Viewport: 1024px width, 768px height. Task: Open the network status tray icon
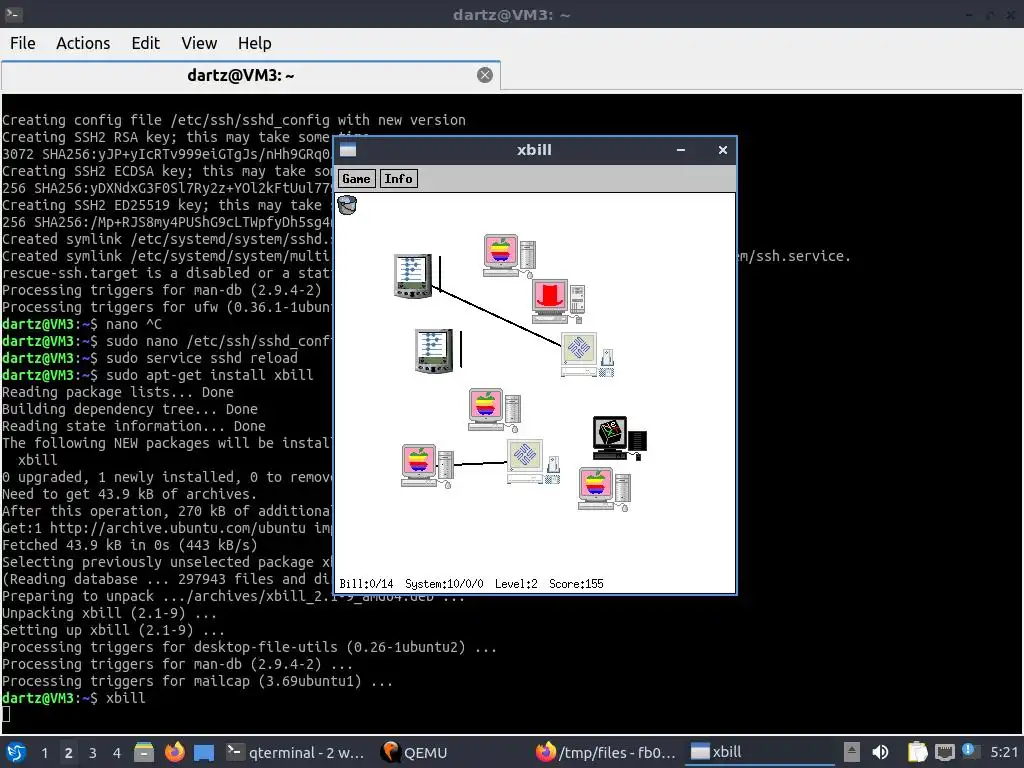944,752
